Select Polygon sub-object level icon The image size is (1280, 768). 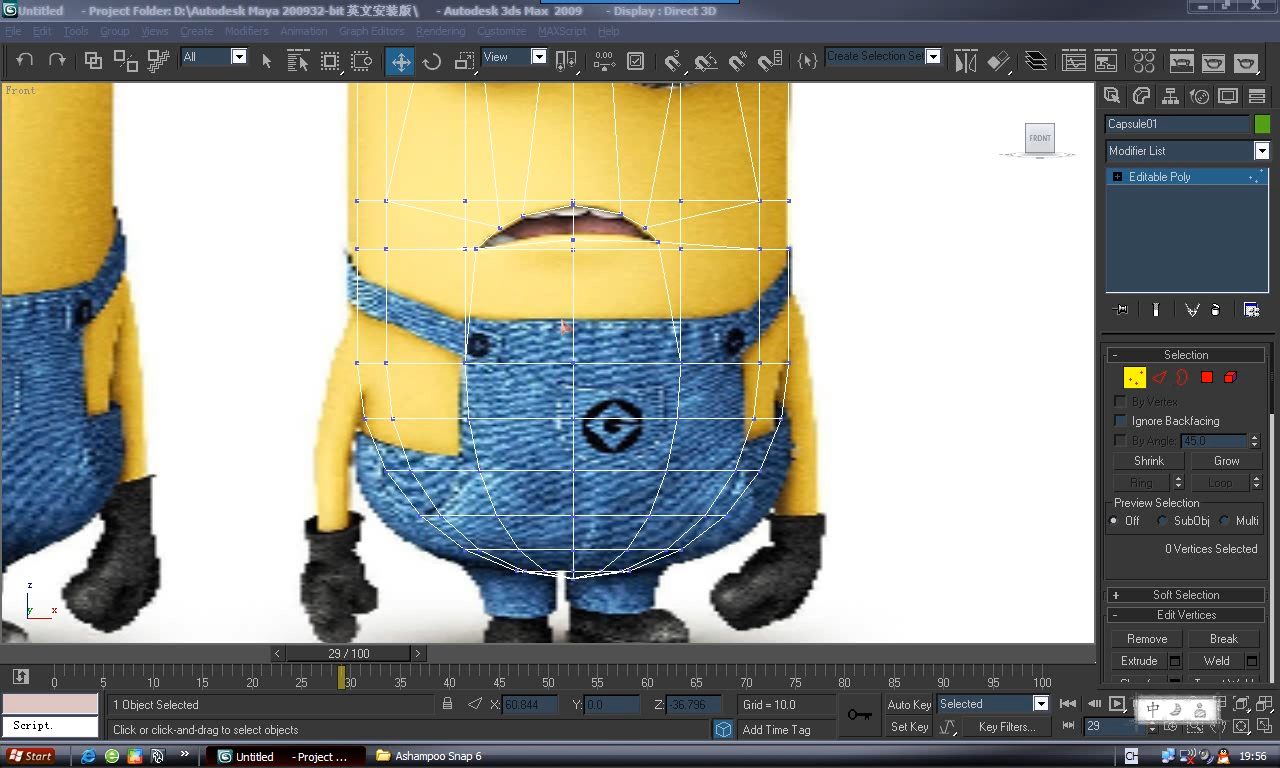click(x=1207, y=377)
